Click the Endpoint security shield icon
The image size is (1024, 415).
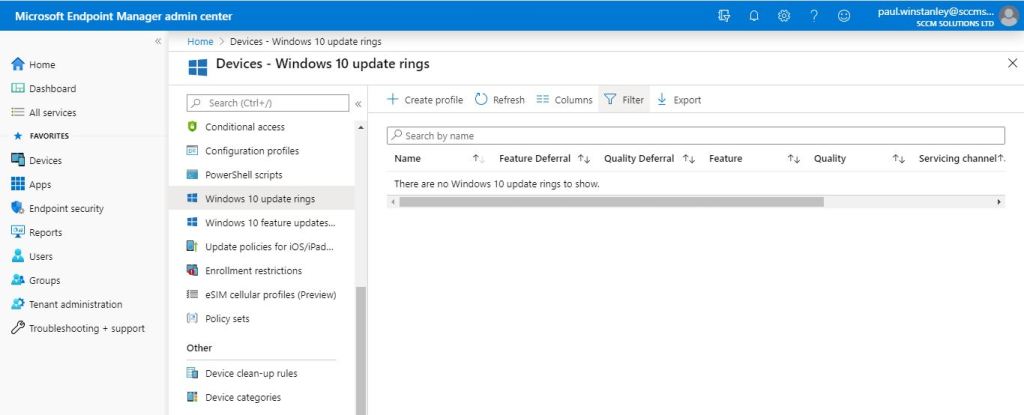click(x=18, y=208)
